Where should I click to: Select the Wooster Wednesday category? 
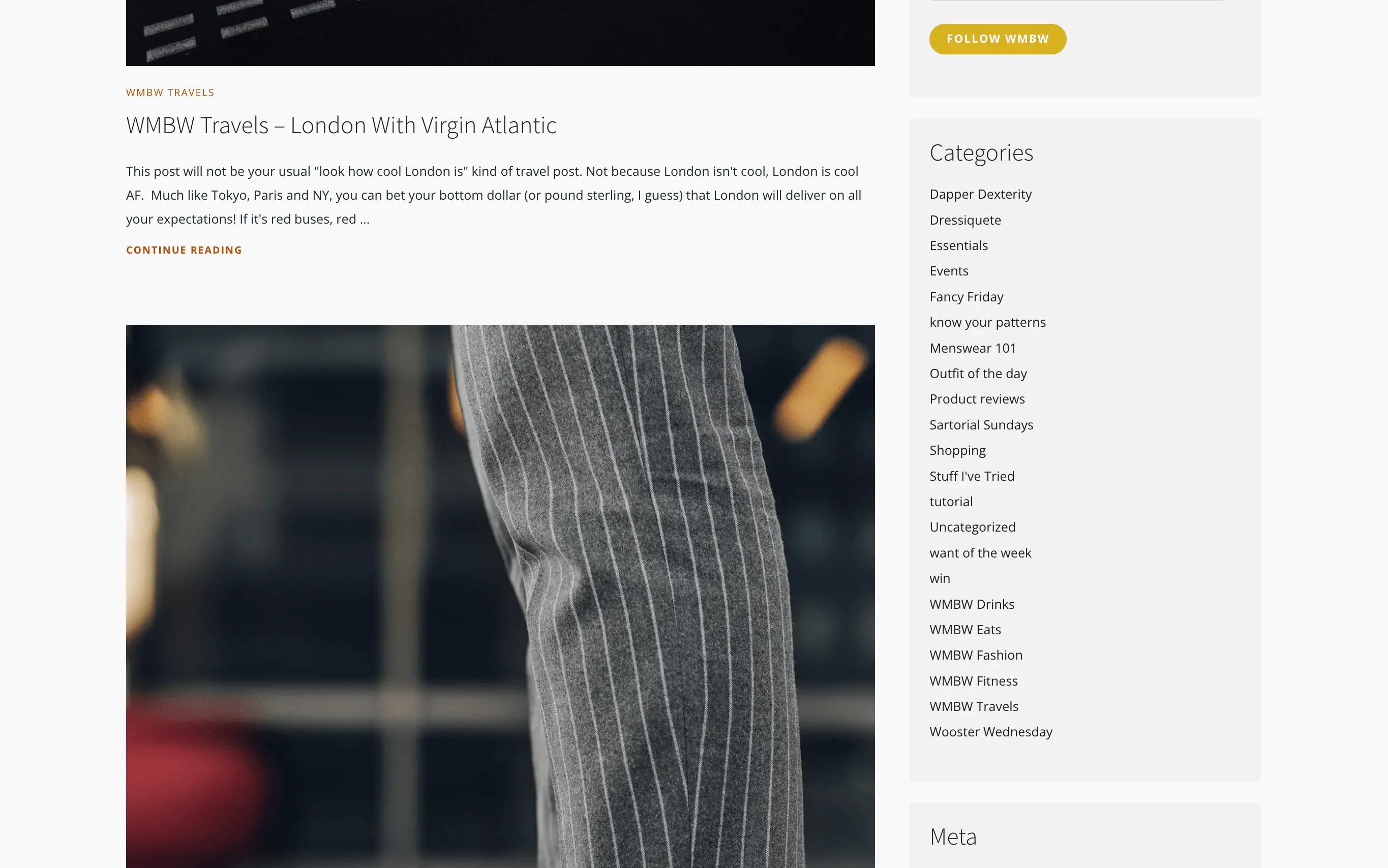[x=990, y=731]
